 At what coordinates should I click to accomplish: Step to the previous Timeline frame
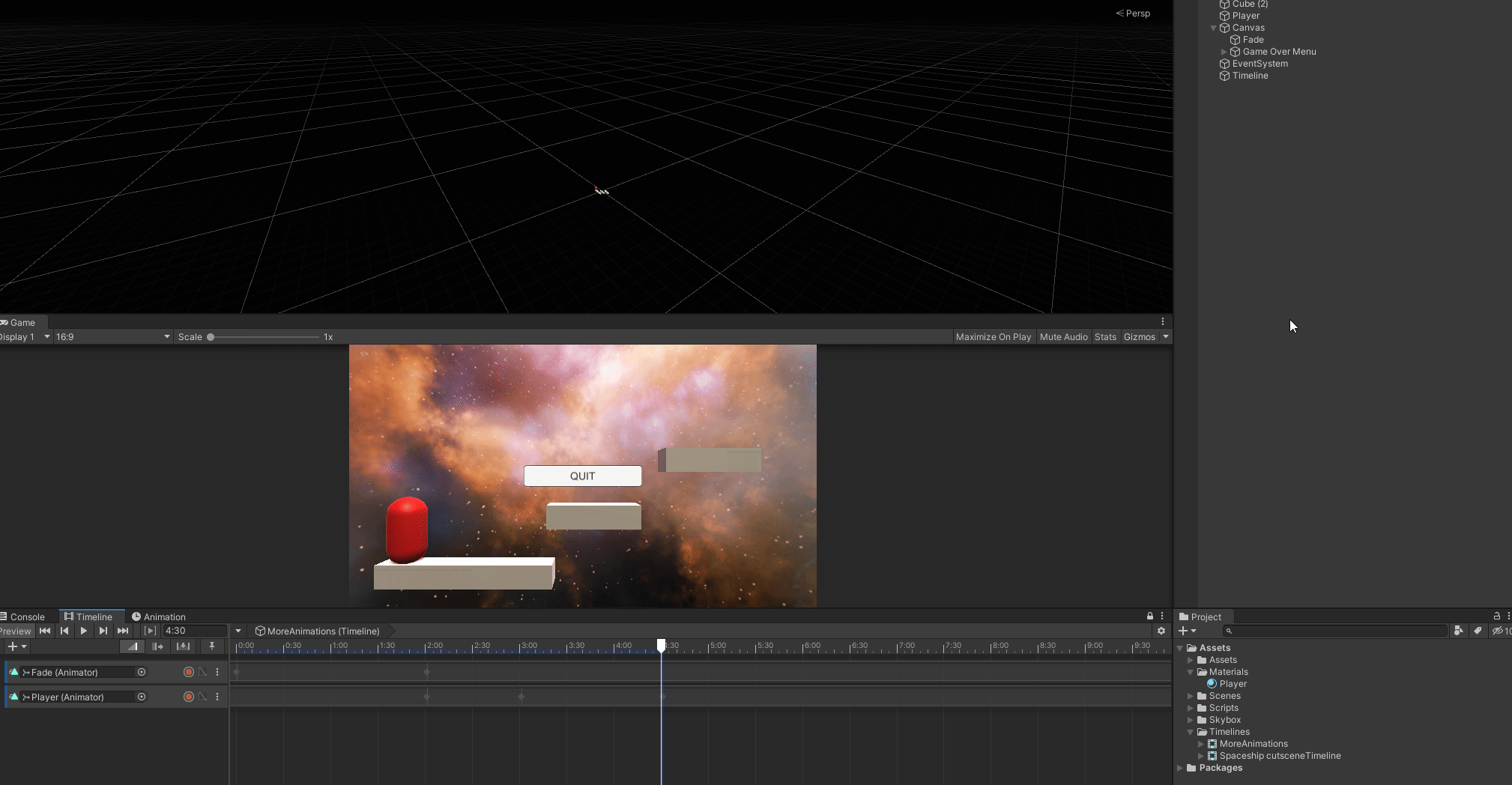(x=64, y=631)
